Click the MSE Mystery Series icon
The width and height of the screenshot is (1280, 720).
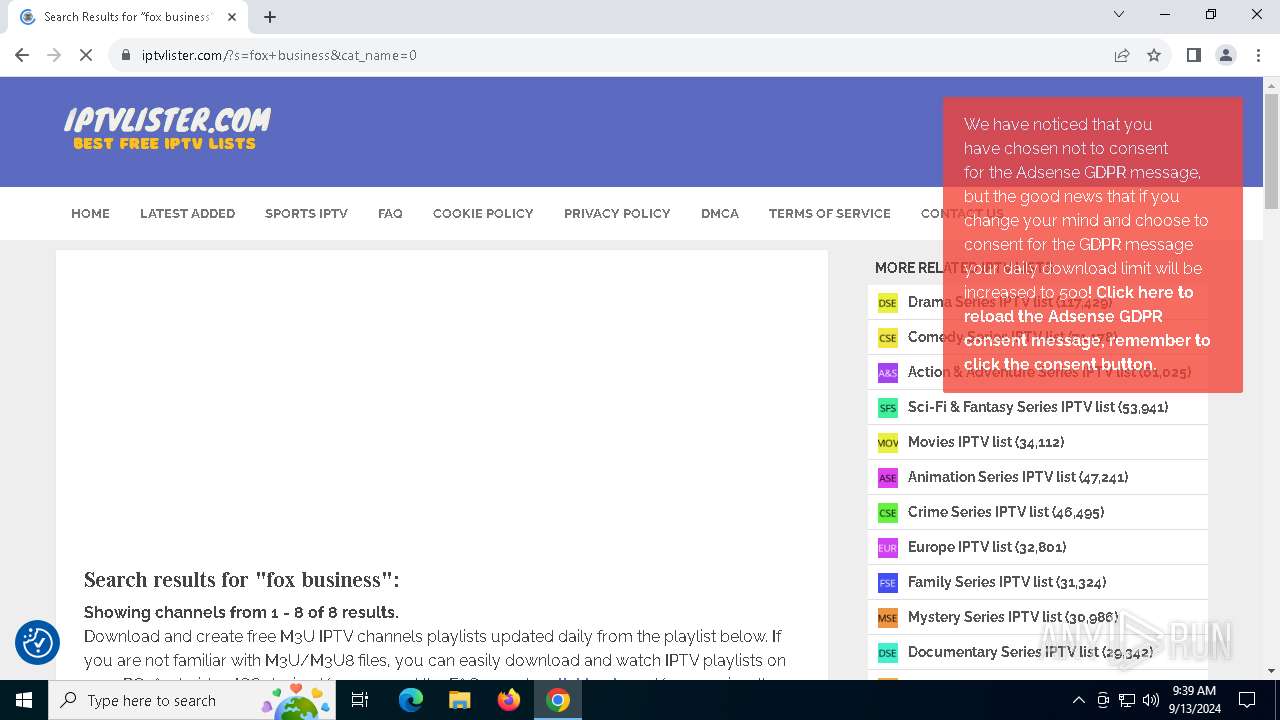tap(887, 618)
